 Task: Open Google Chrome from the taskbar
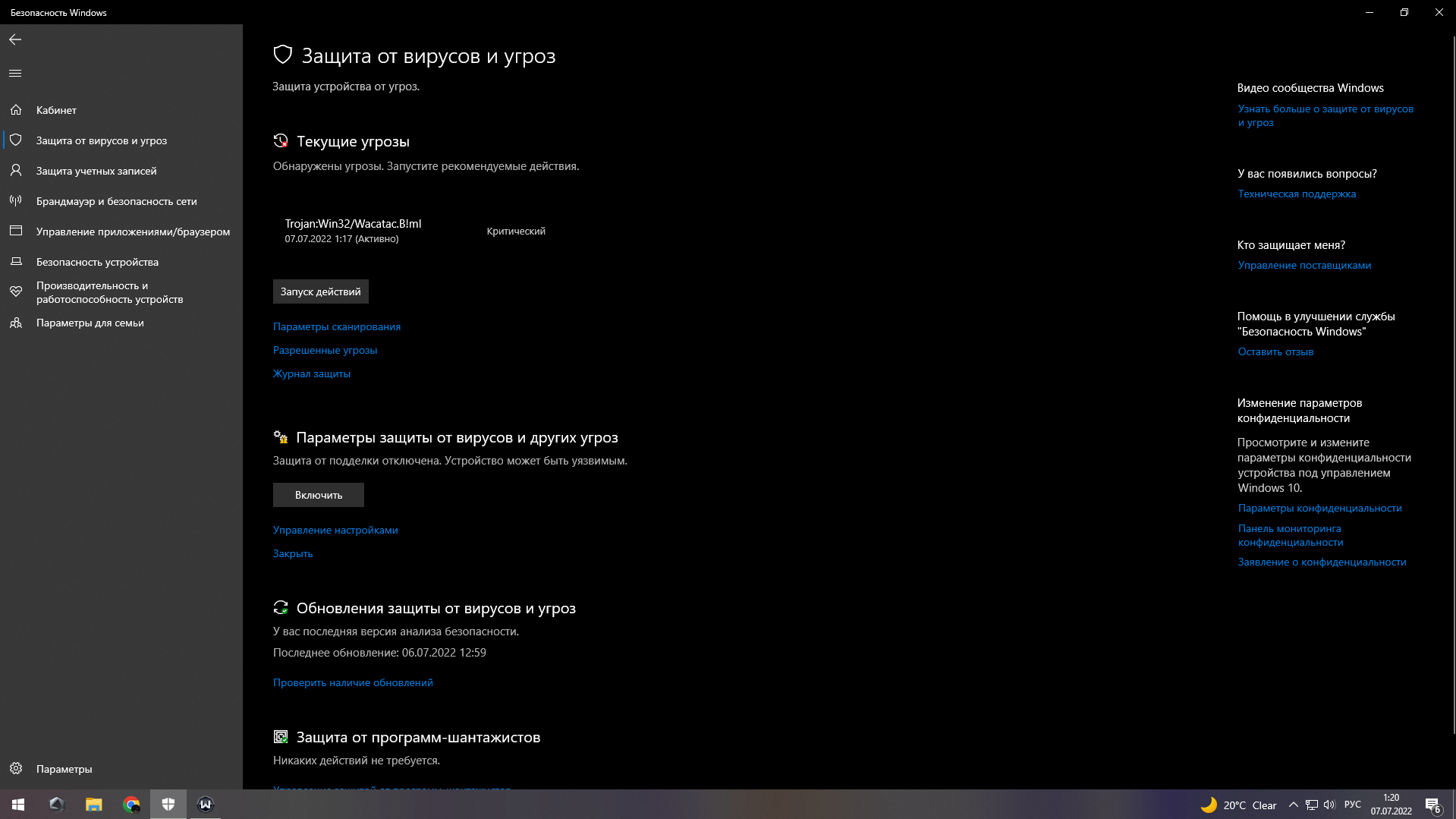pyautogui.click(x=131, y=805)
